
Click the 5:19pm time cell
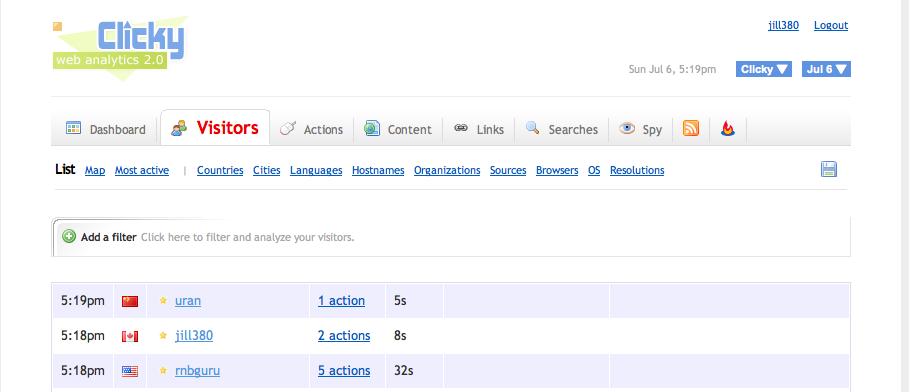click(83, 301)
